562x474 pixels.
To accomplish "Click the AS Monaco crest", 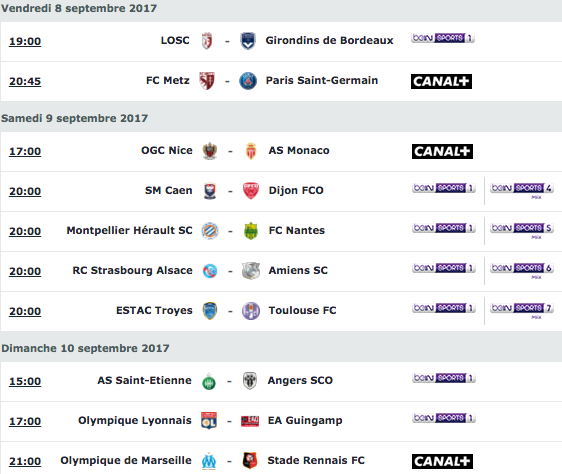I will pos(251,151).
